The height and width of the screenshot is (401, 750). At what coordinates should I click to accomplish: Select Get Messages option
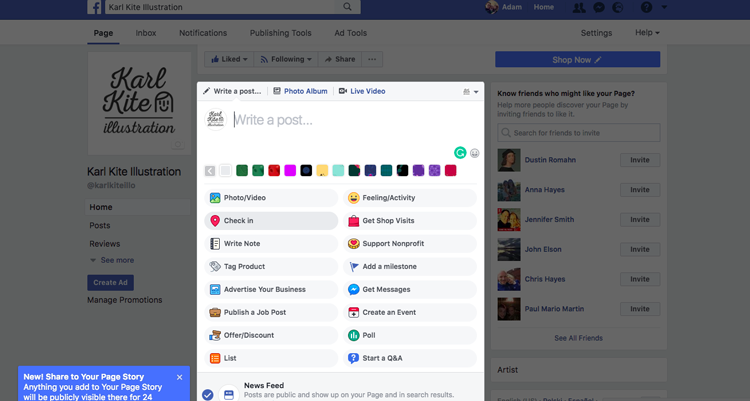[410, 290]
